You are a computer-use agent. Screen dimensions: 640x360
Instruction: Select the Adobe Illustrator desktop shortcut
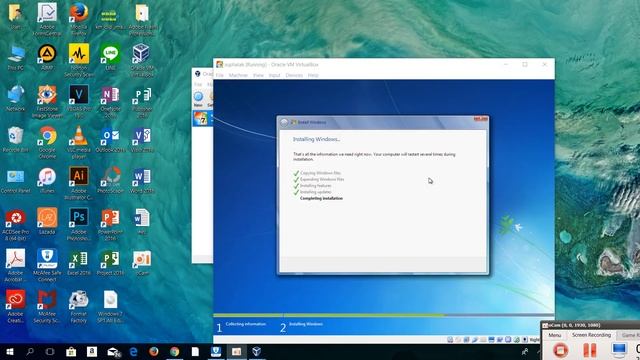click(78, 183)
